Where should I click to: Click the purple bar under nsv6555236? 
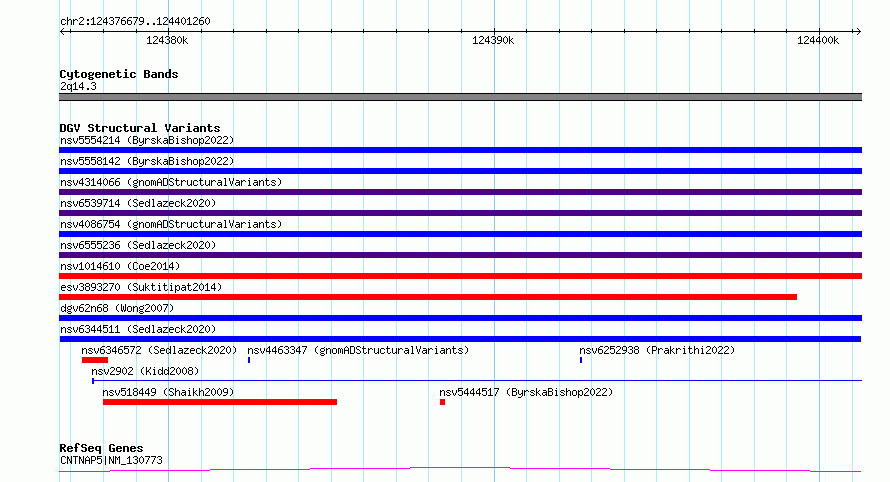460,255
